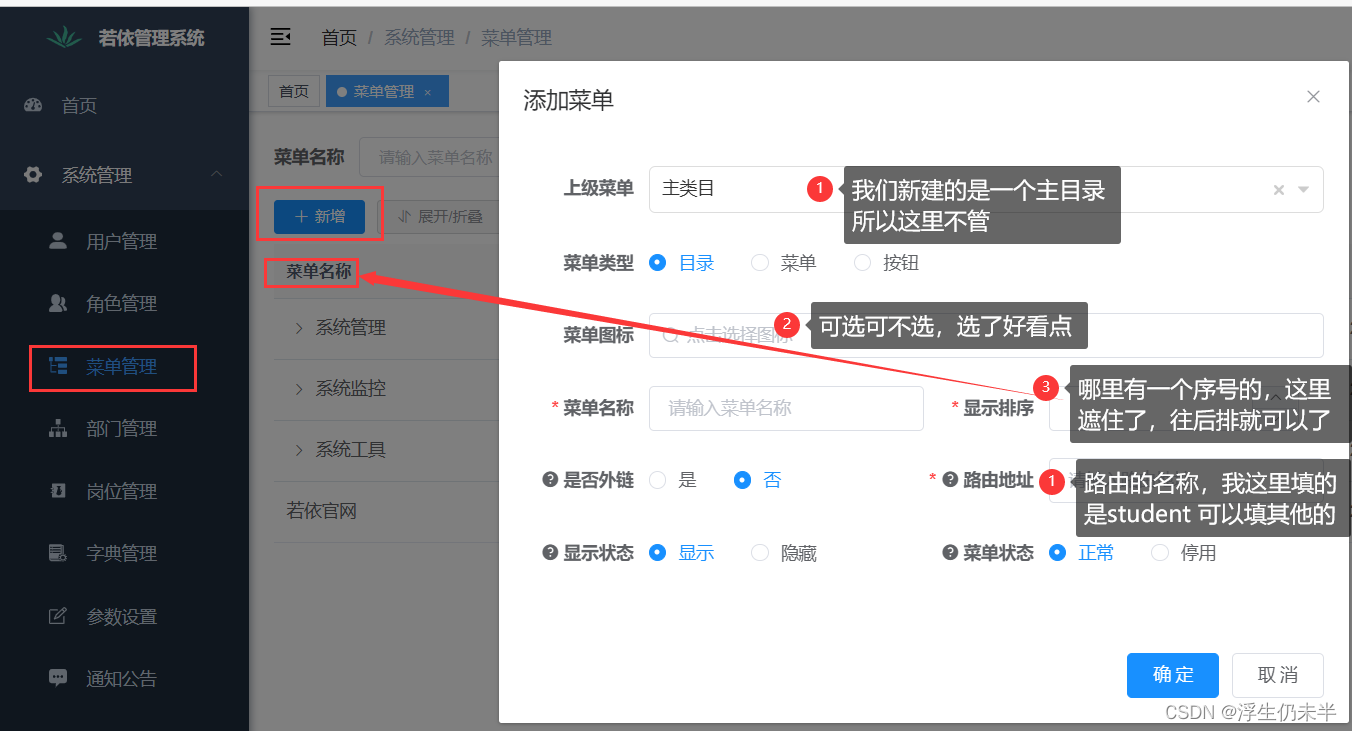Click the user icon beside 用户管理

click(58, 241)
